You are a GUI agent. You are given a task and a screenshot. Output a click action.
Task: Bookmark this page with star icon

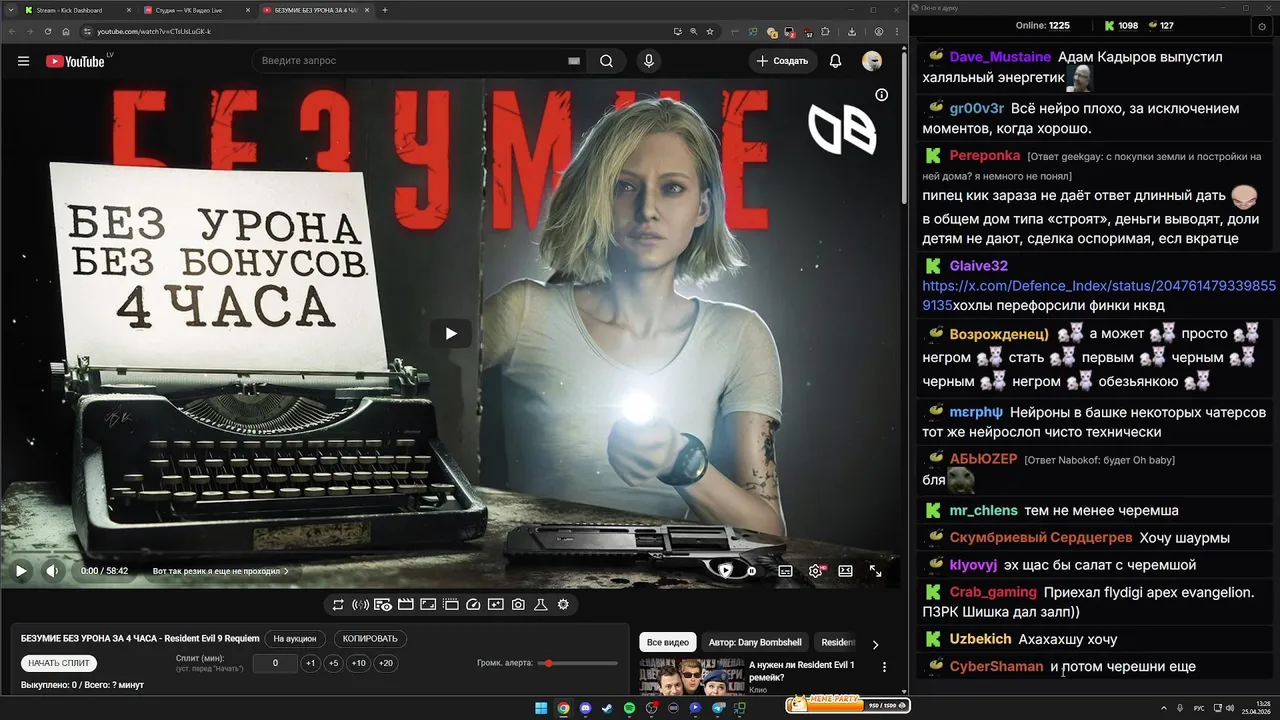710,31
